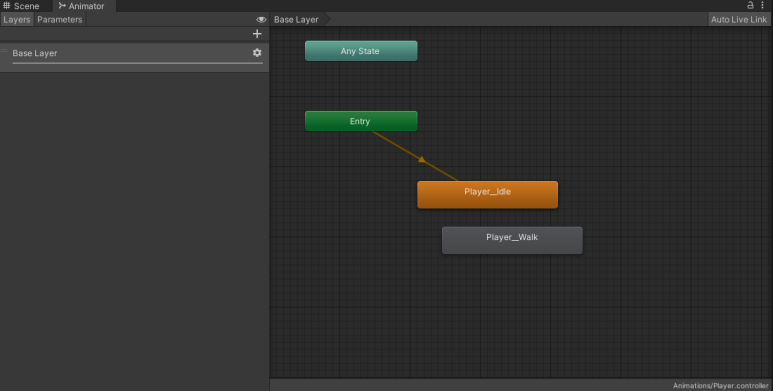Select the Player_Walk state node
This screenshot has height=391, width=773.
coord(512,240)
